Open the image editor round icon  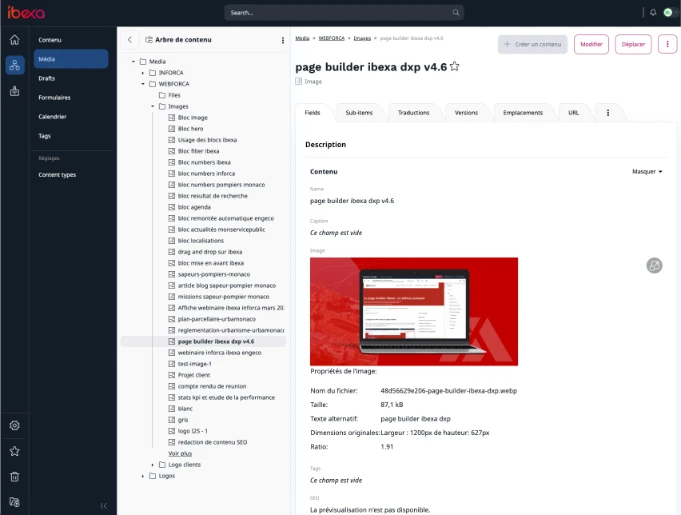[x=654, y=265]
